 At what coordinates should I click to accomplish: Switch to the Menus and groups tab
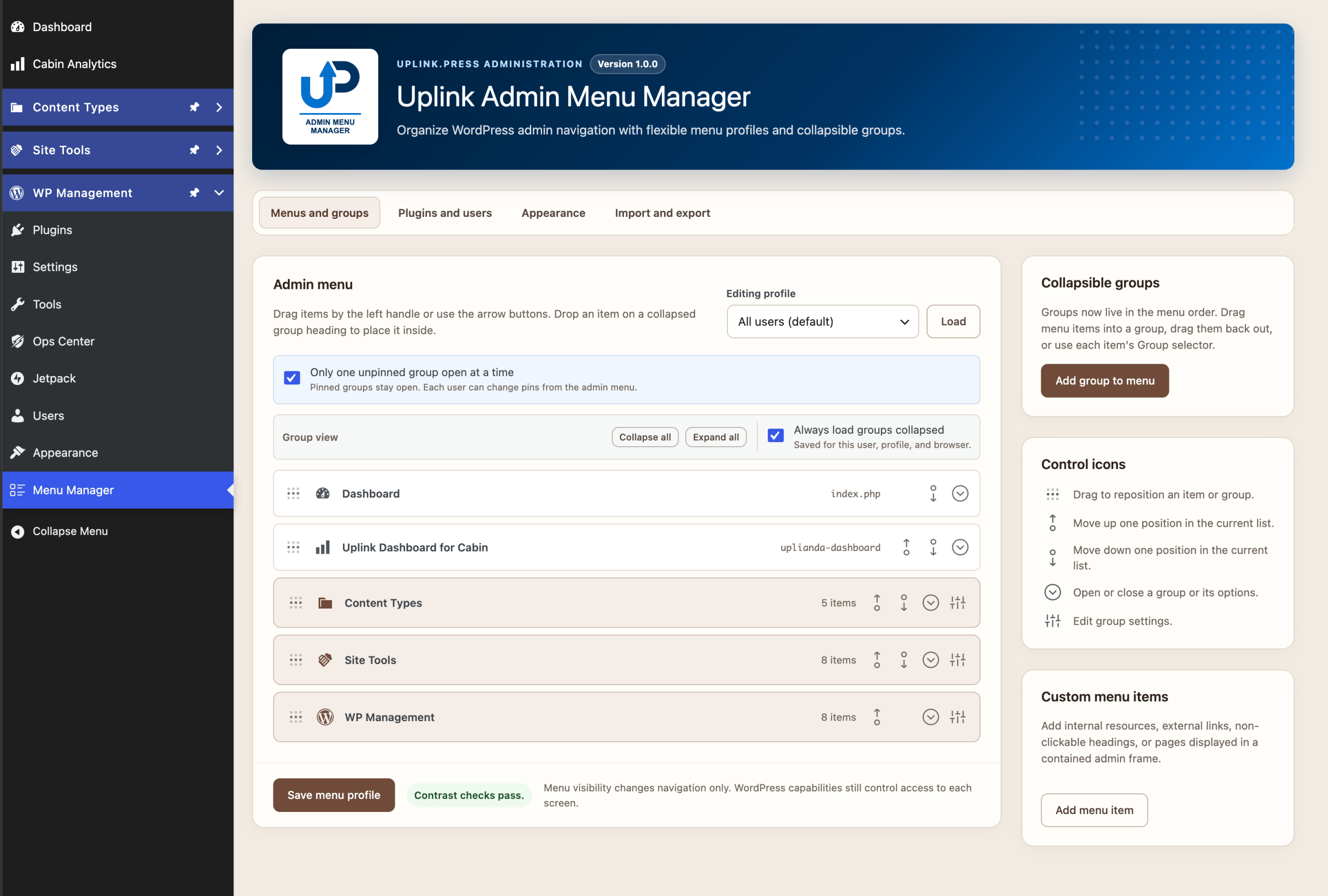320,213
